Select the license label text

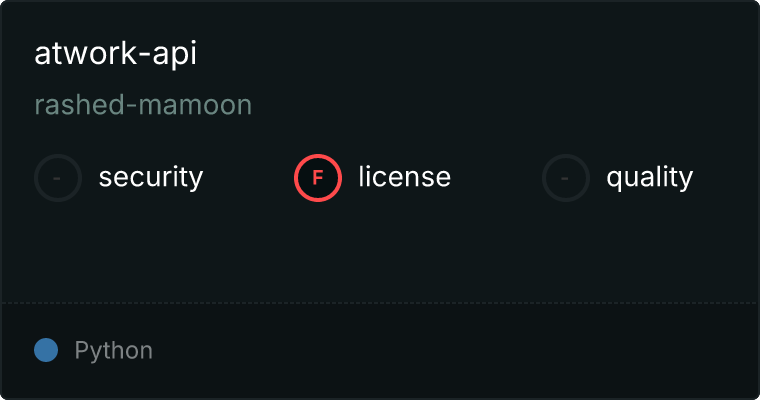coord(404,178)
